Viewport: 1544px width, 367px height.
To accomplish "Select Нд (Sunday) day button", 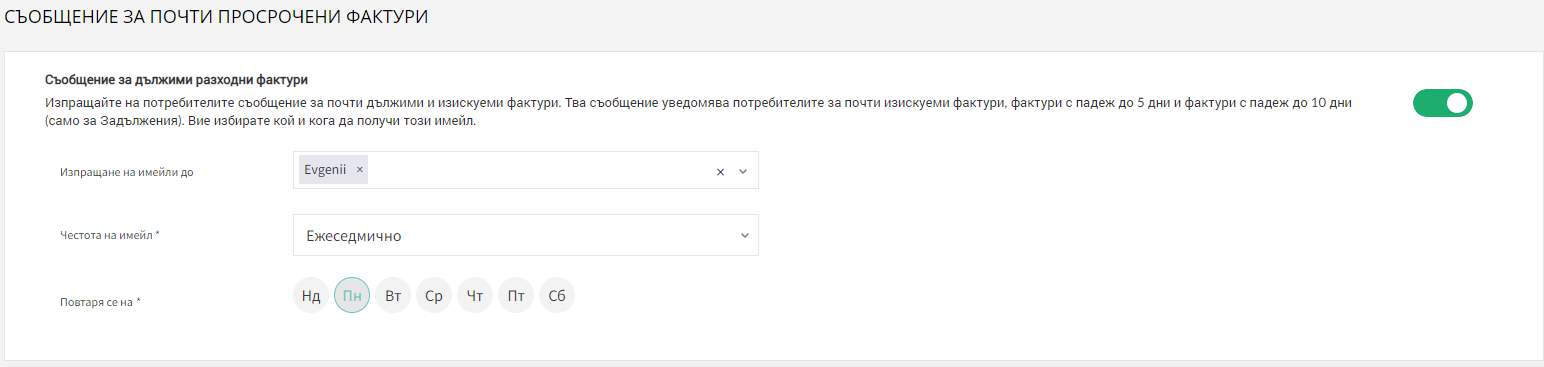I will click(x=311, y=296).
